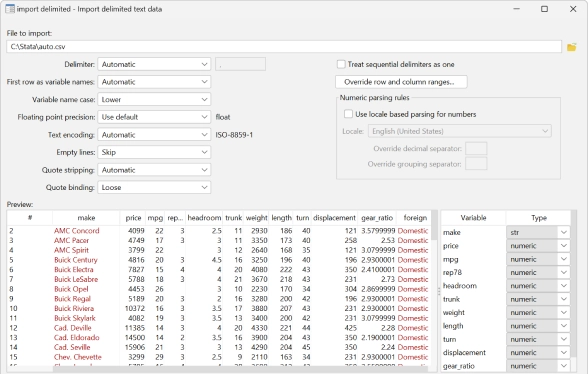Minimize the import delimited dialog
This screenshot has width=588, height=374.
click(x=516, y=9)
